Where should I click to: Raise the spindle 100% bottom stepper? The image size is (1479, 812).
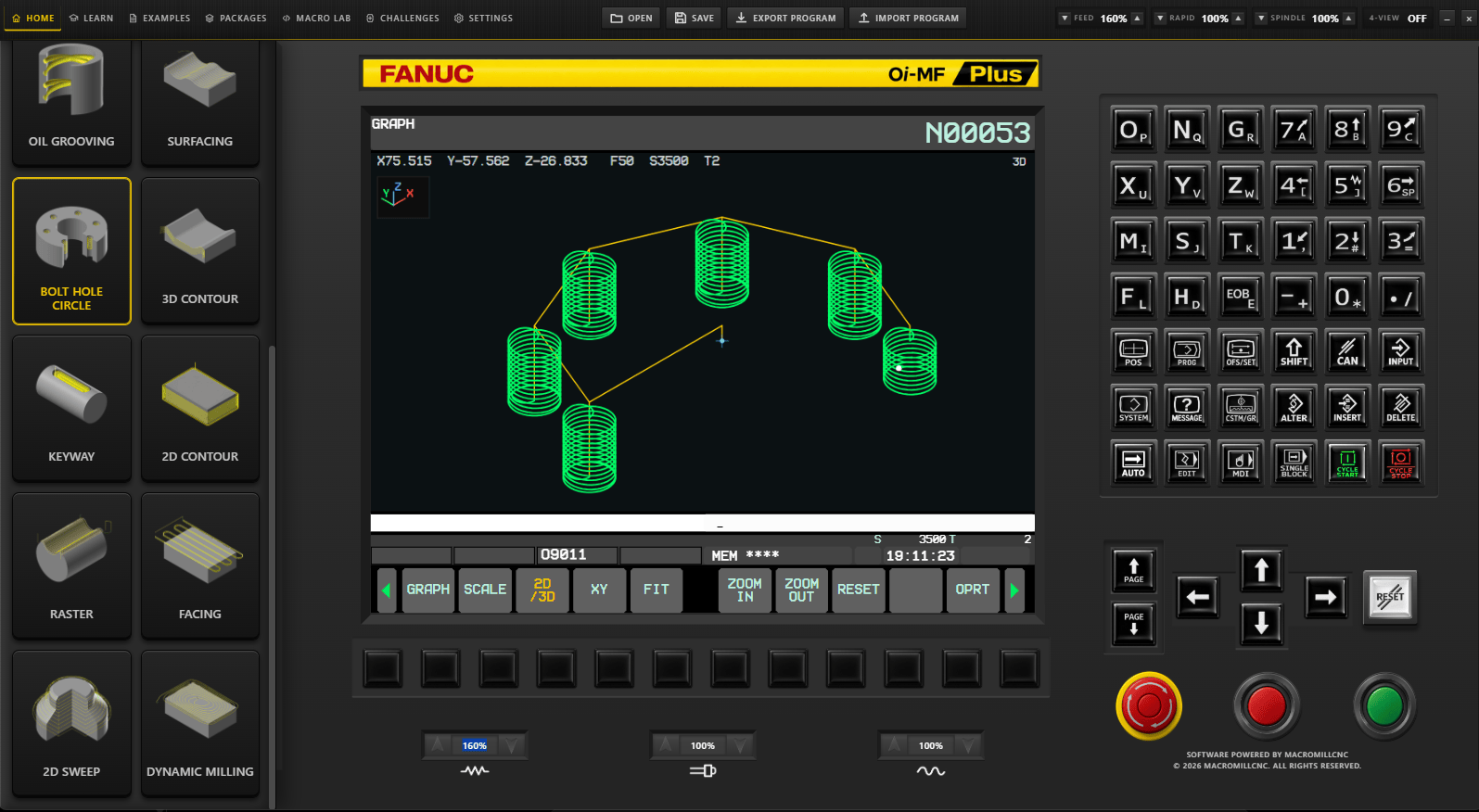(893, 745)
